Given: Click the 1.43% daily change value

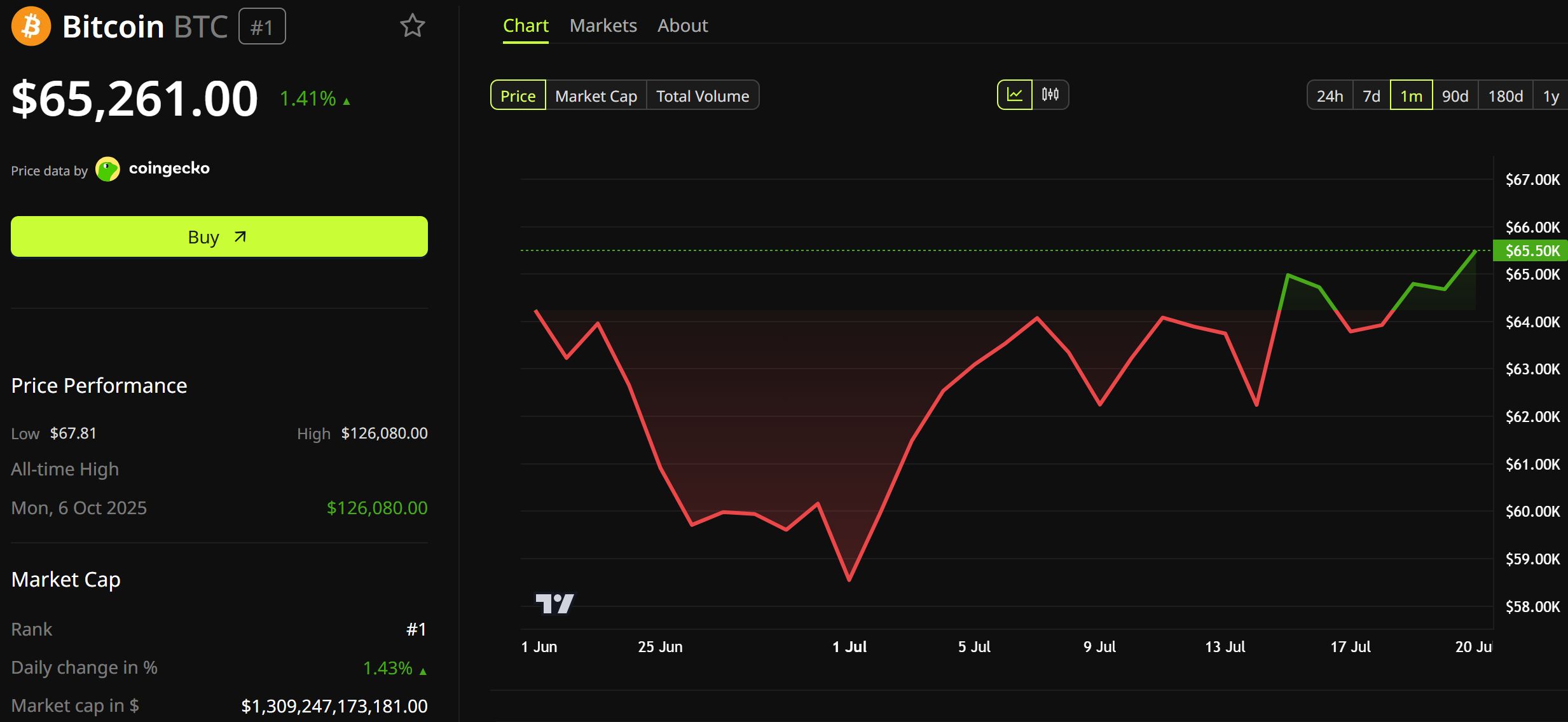Looking at the screenshot, I should pos(394,668).
